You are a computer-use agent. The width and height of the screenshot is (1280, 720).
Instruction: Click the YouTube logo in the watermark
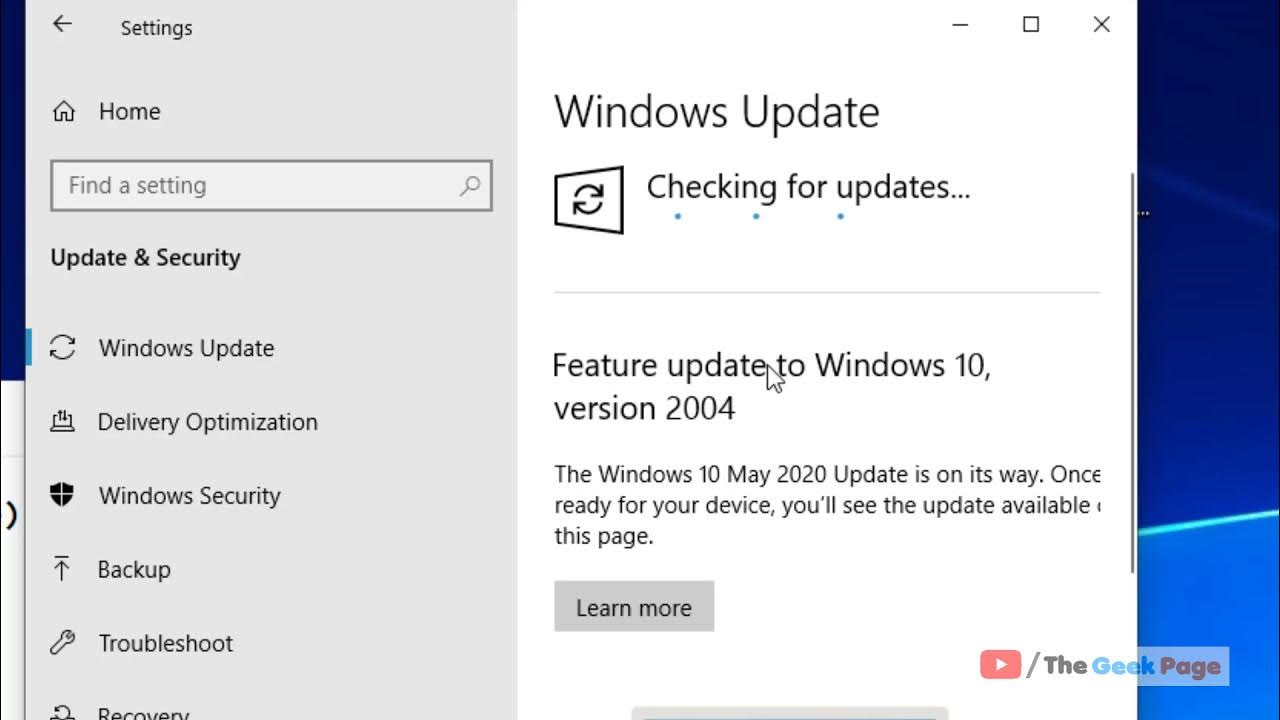pos(1000,665)
